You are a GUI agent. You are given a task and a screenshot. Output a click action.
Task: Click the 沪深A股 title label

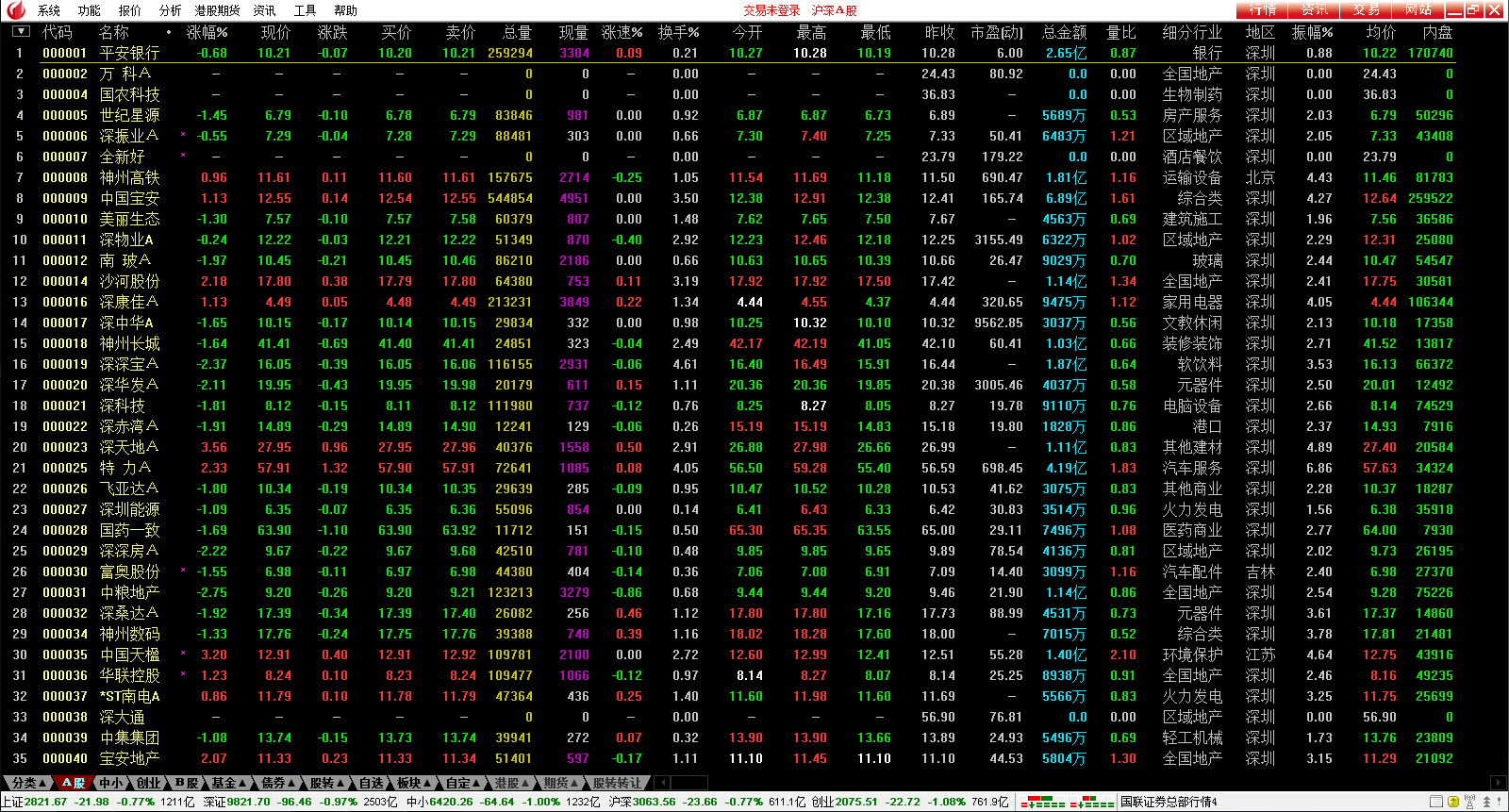(x=835, y=10)
